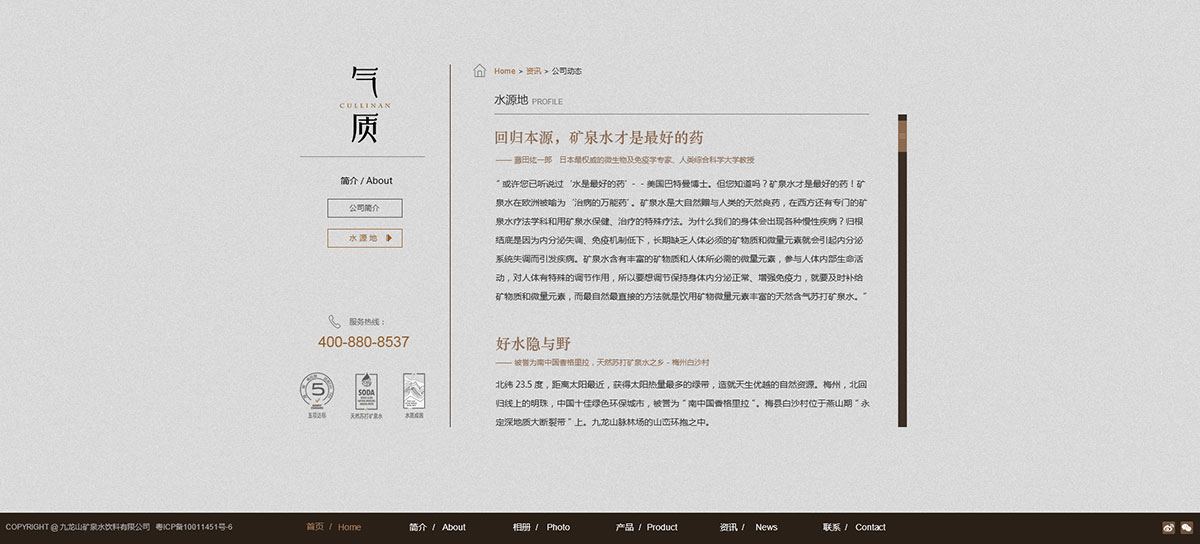Open 资讯 / News in footer navigation
Image resolution: width=1200 pixels, height=544 pixels.
pyautogui.click(x=748, y=527)
